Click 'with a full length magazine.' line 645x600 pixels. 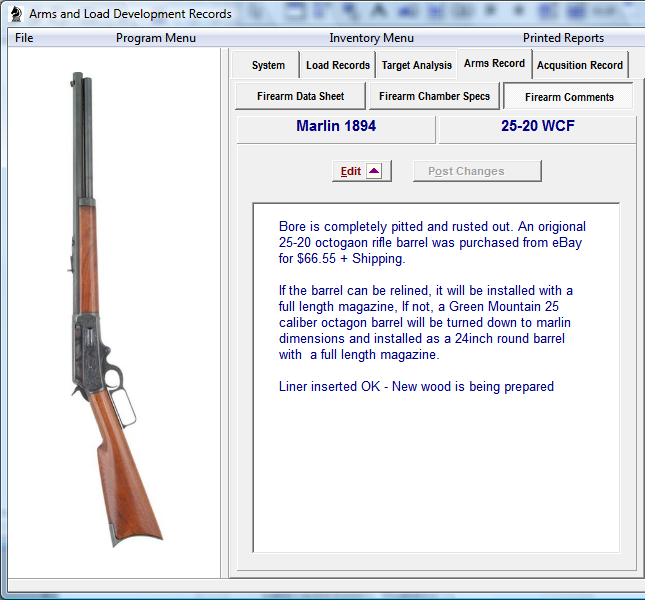click(359, 354)
